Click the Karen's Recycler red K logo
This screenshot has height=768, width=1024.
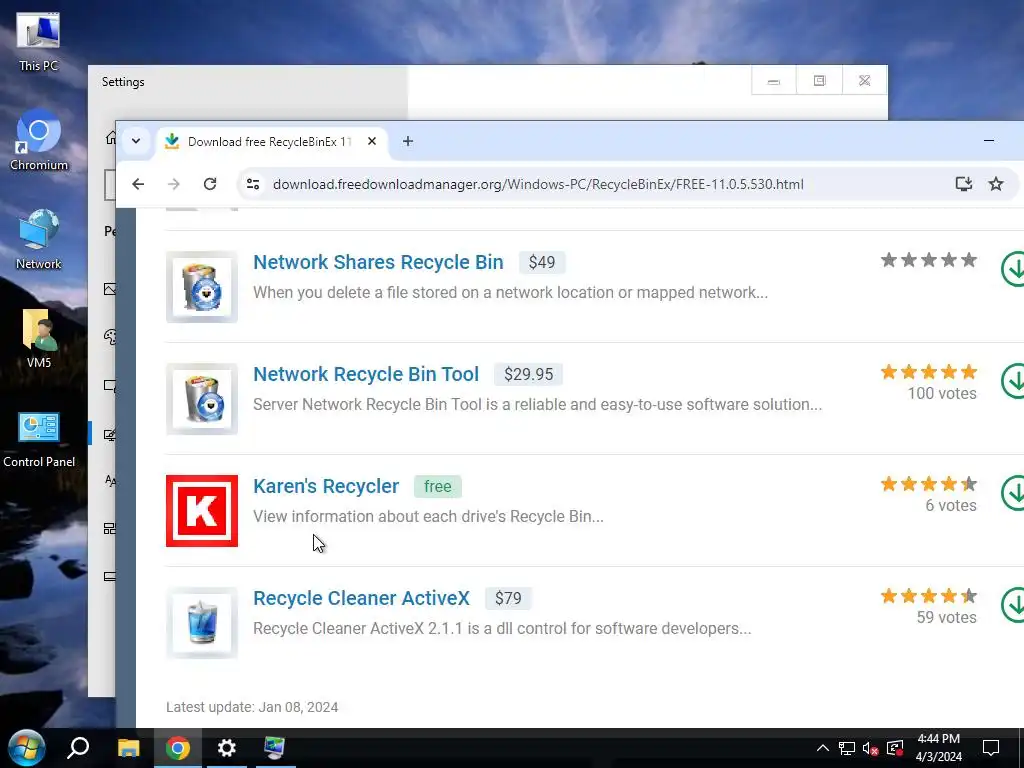(202, 511)
